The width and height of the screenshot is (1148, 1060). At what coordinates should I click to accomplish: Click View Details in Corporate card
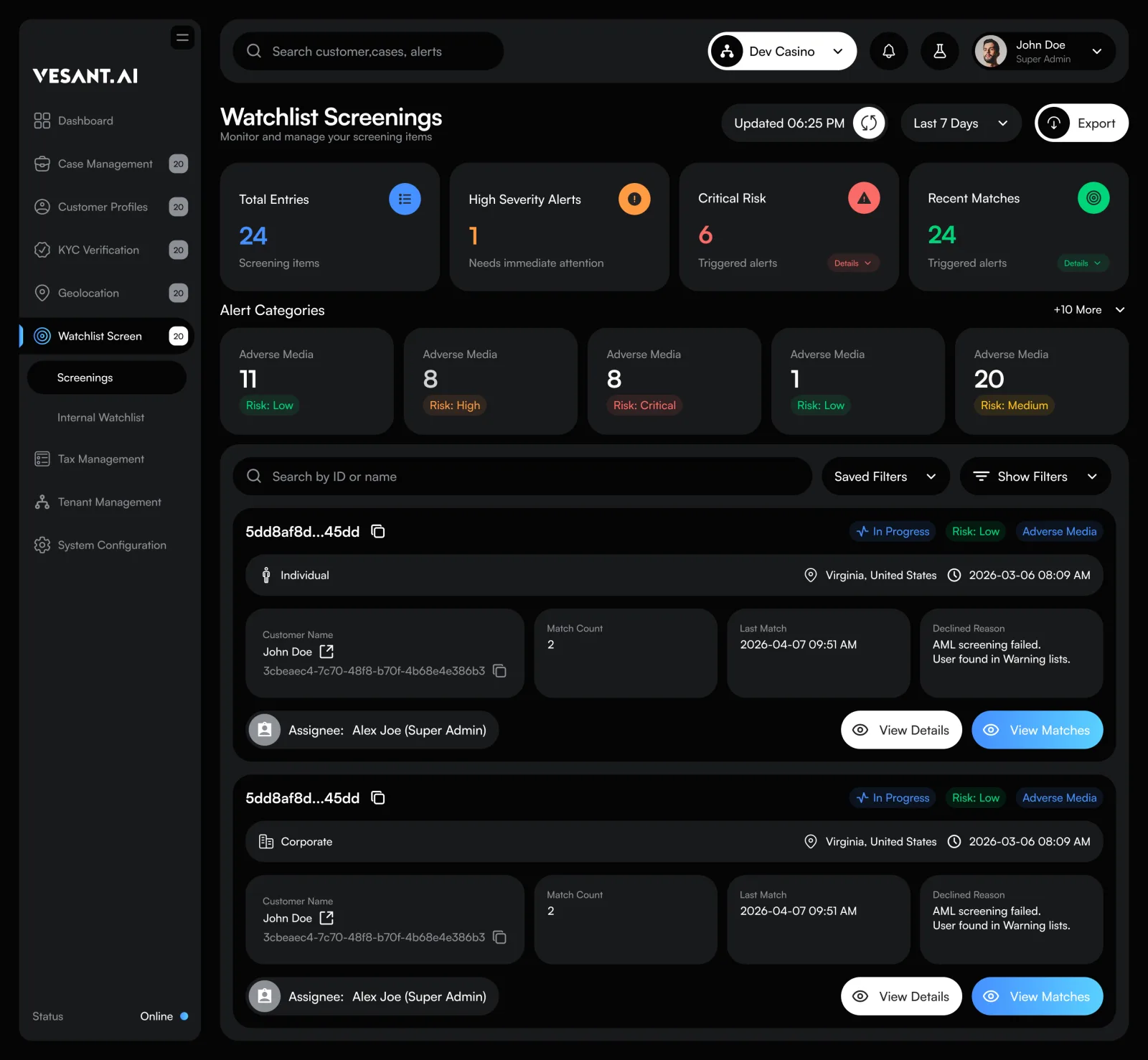[x=901, y=995]
